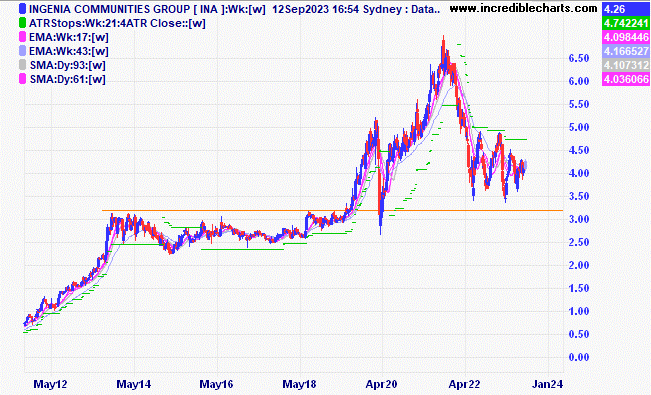Click the 3.00 price axis label

pos(579,219)
